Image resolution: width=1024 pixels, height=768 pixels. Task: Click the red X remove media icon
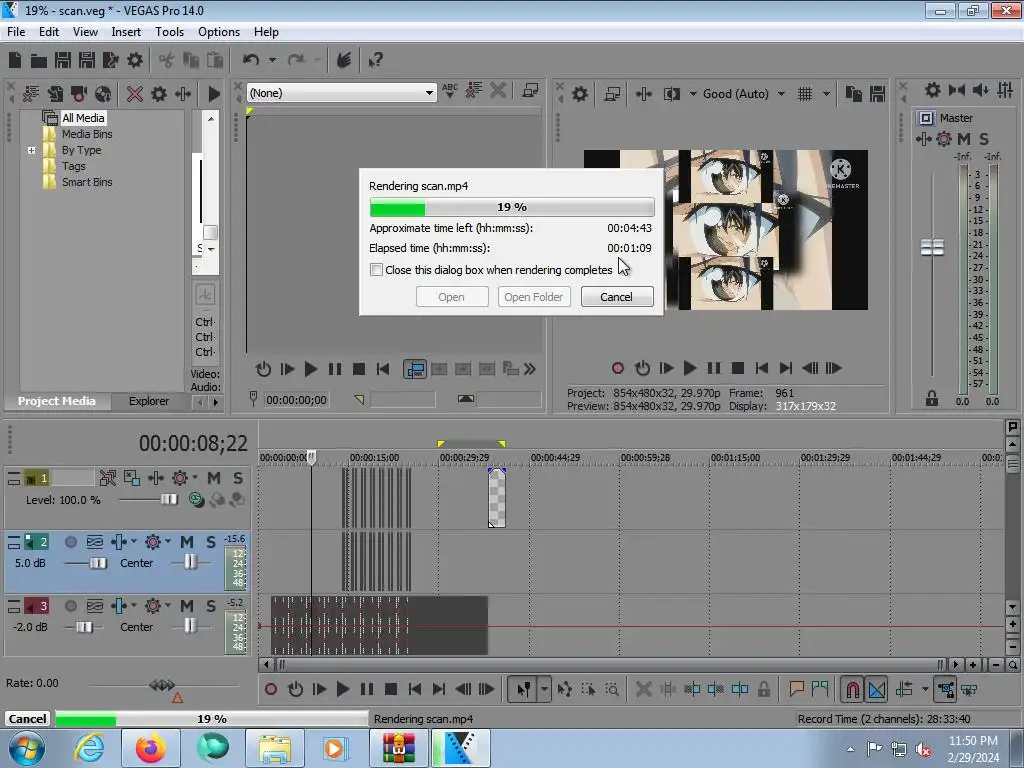click(x=135, y=94)
